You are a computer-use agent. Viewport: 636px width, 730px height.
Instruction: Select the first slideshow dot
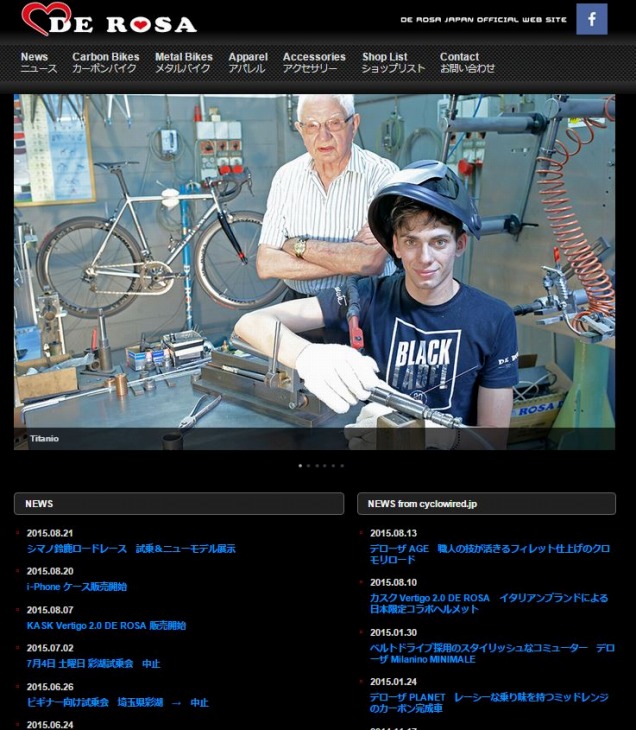coord(300,466)
